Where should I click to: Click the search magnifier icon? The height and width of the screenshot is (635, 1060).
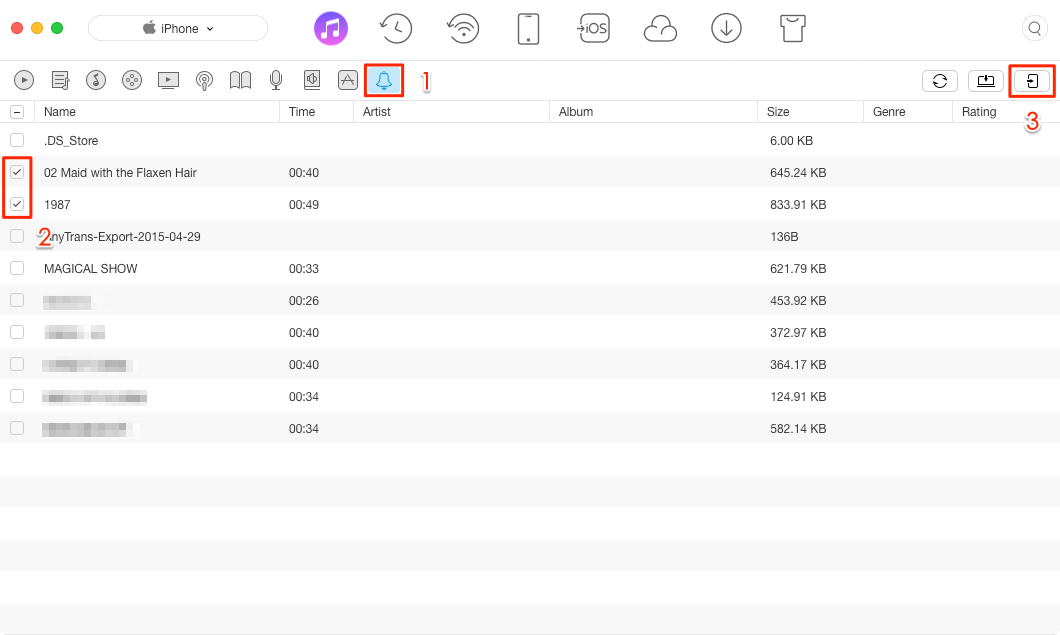[x=1034, y=28]
